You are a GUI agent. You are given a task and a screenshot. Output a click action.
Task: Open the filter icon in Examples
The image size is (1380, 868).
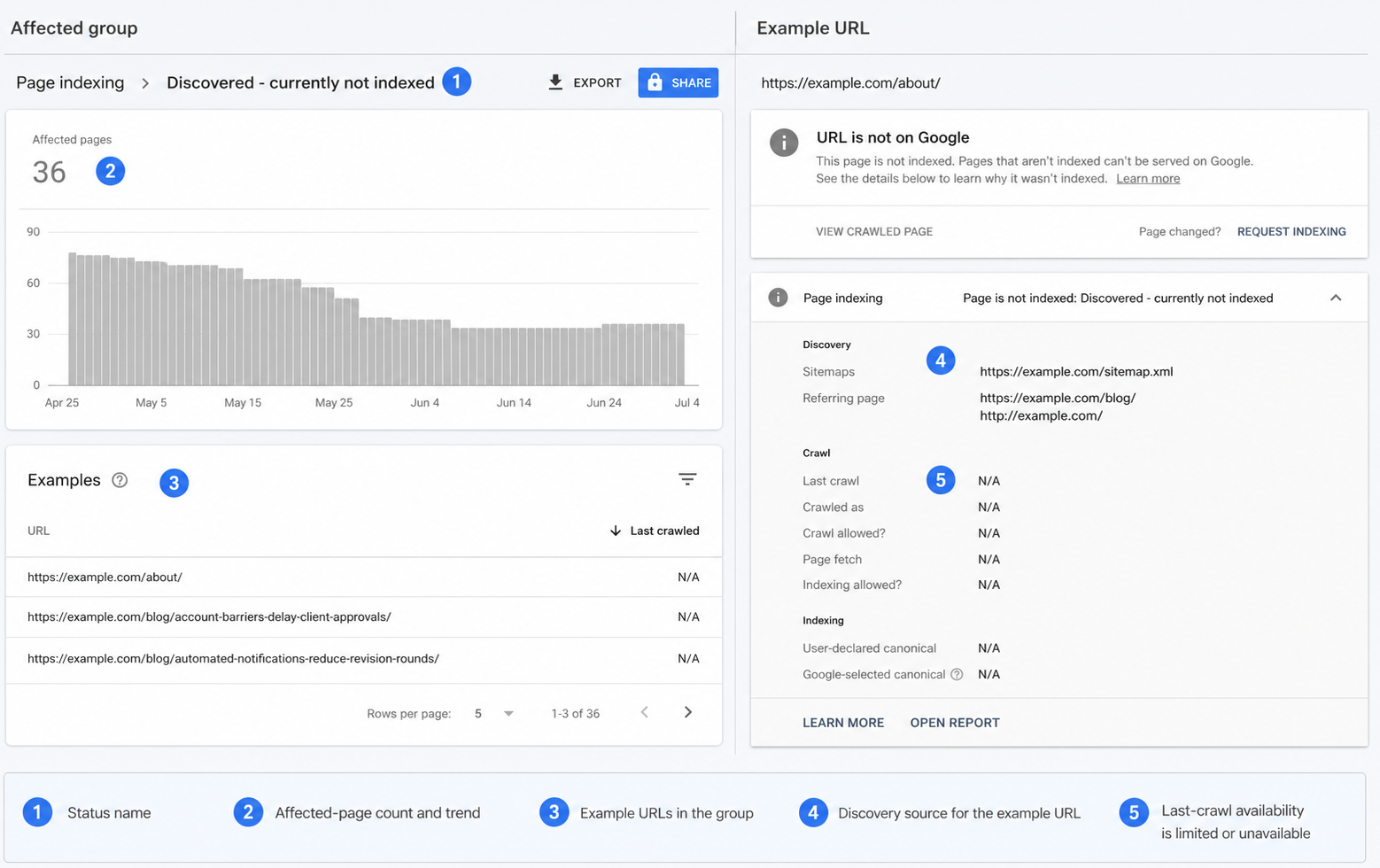pyautogui.click(x=687, y=479)
